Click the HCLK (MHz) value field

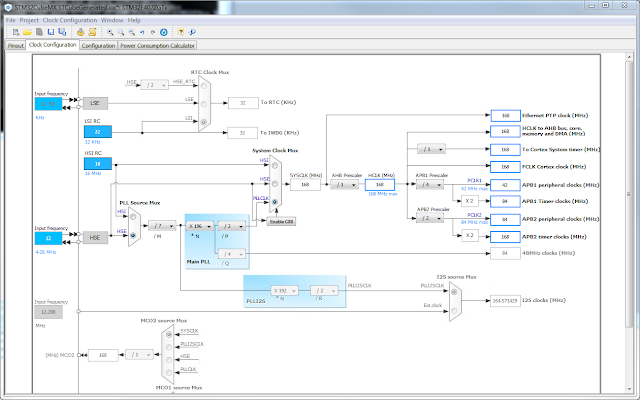coord(380,184)
